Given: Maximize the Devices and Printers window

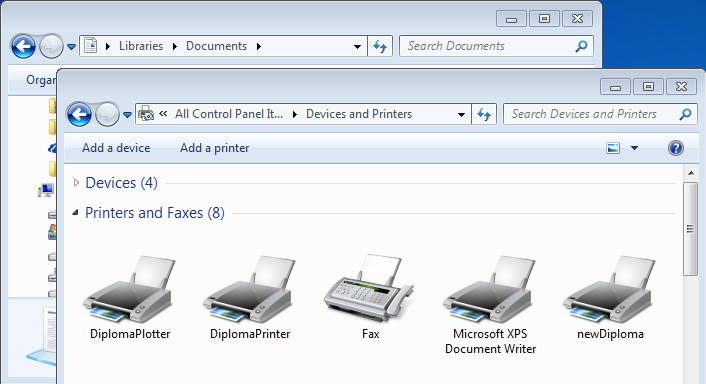Looking at the screenshot, I should click(x=648, y=86).
